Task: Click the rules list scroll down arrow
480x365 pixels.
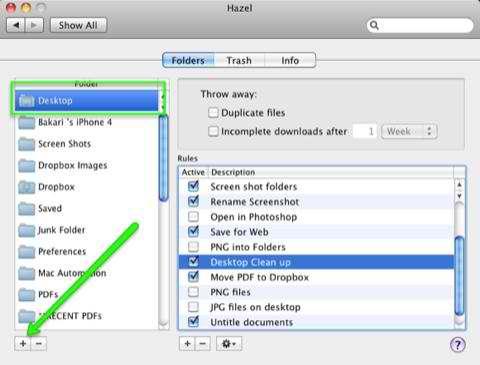Action: tap(459, 196)
